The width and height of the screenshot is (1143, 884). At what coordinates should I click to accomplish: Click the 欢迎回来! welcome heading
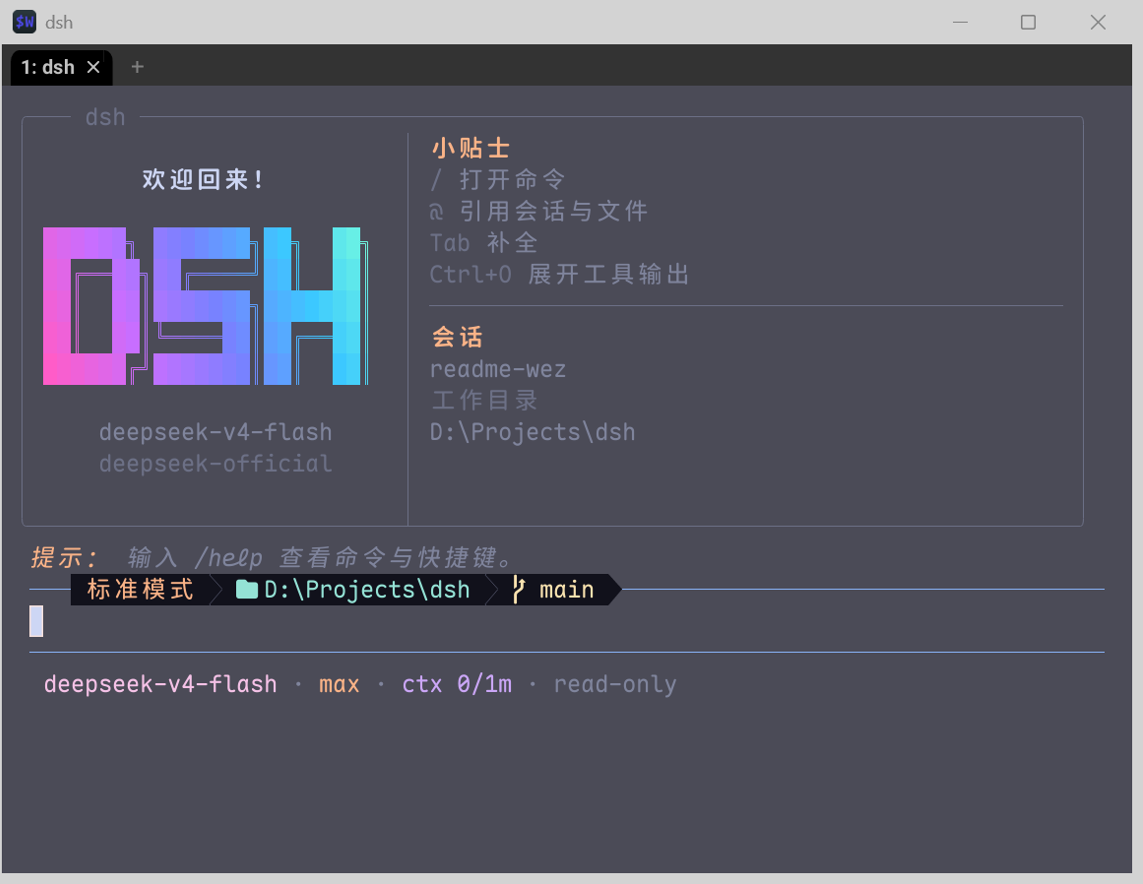[203, 179]
